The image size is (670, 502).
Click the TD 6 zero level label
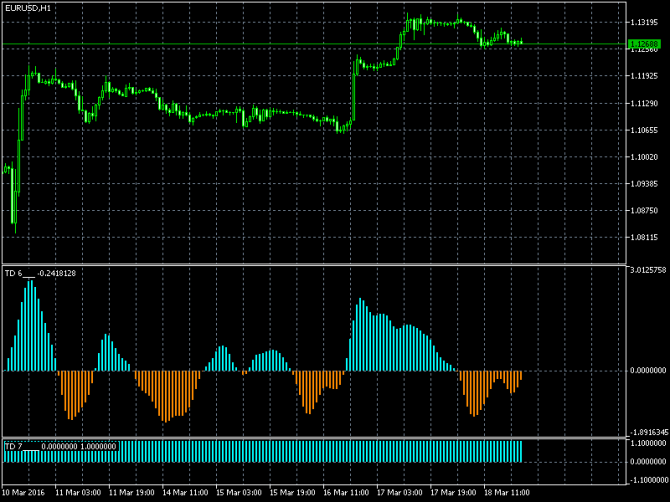(648, 370)
